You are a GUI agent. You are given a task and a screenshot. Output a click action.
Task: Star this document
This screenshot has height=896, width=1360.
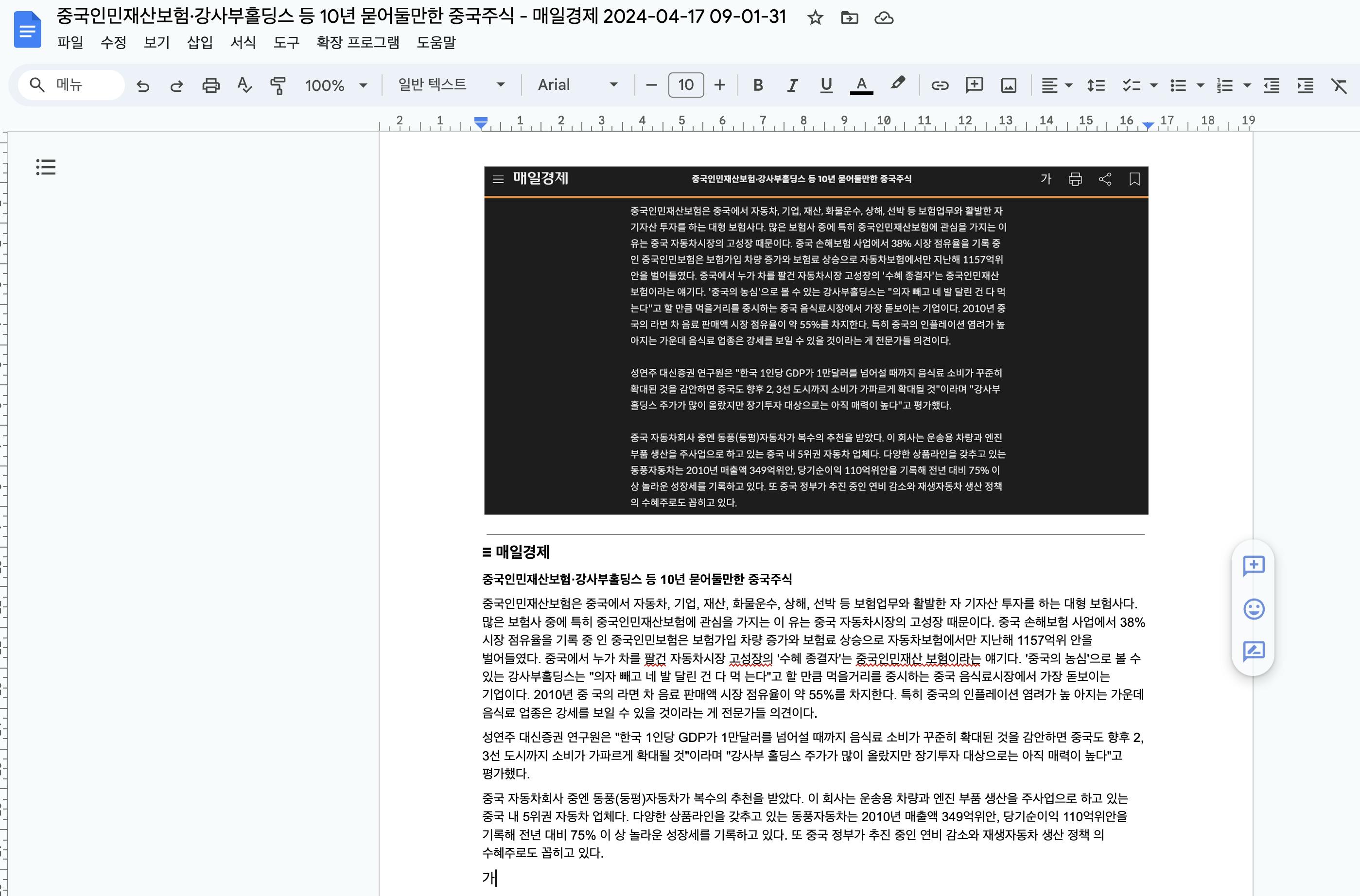pos(815,17)
